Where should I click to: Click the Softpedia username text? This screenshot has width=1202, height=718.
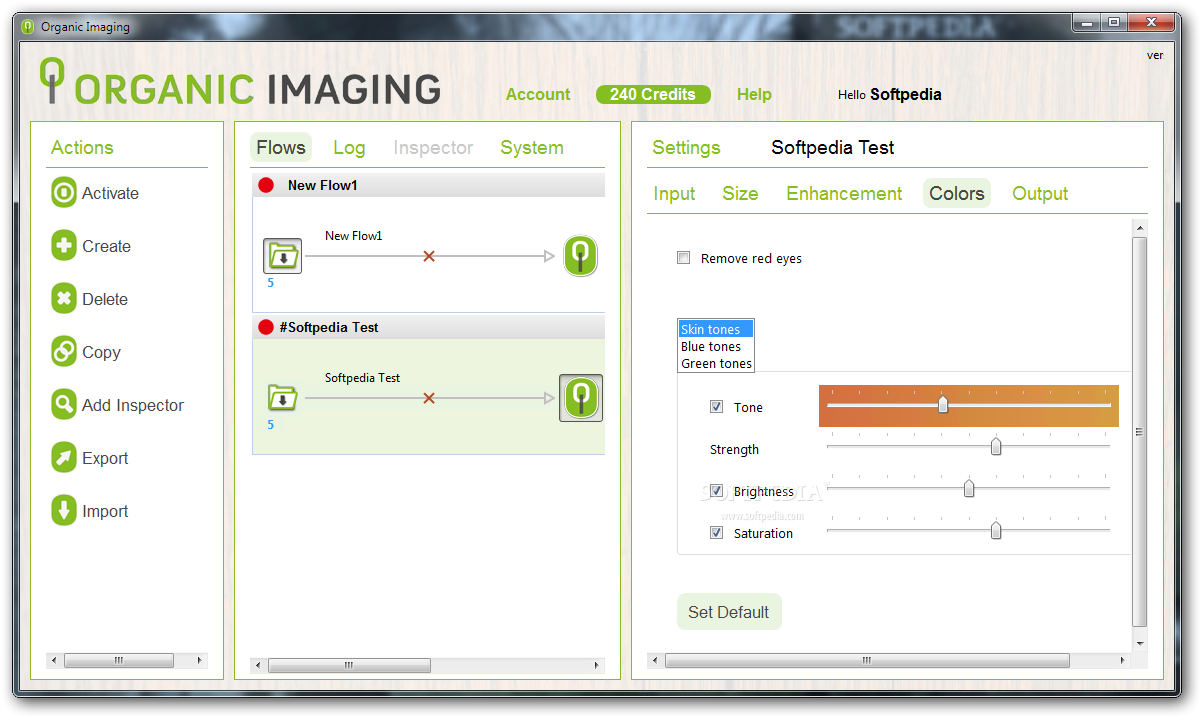pyautogui.click(x=906, y=95)
